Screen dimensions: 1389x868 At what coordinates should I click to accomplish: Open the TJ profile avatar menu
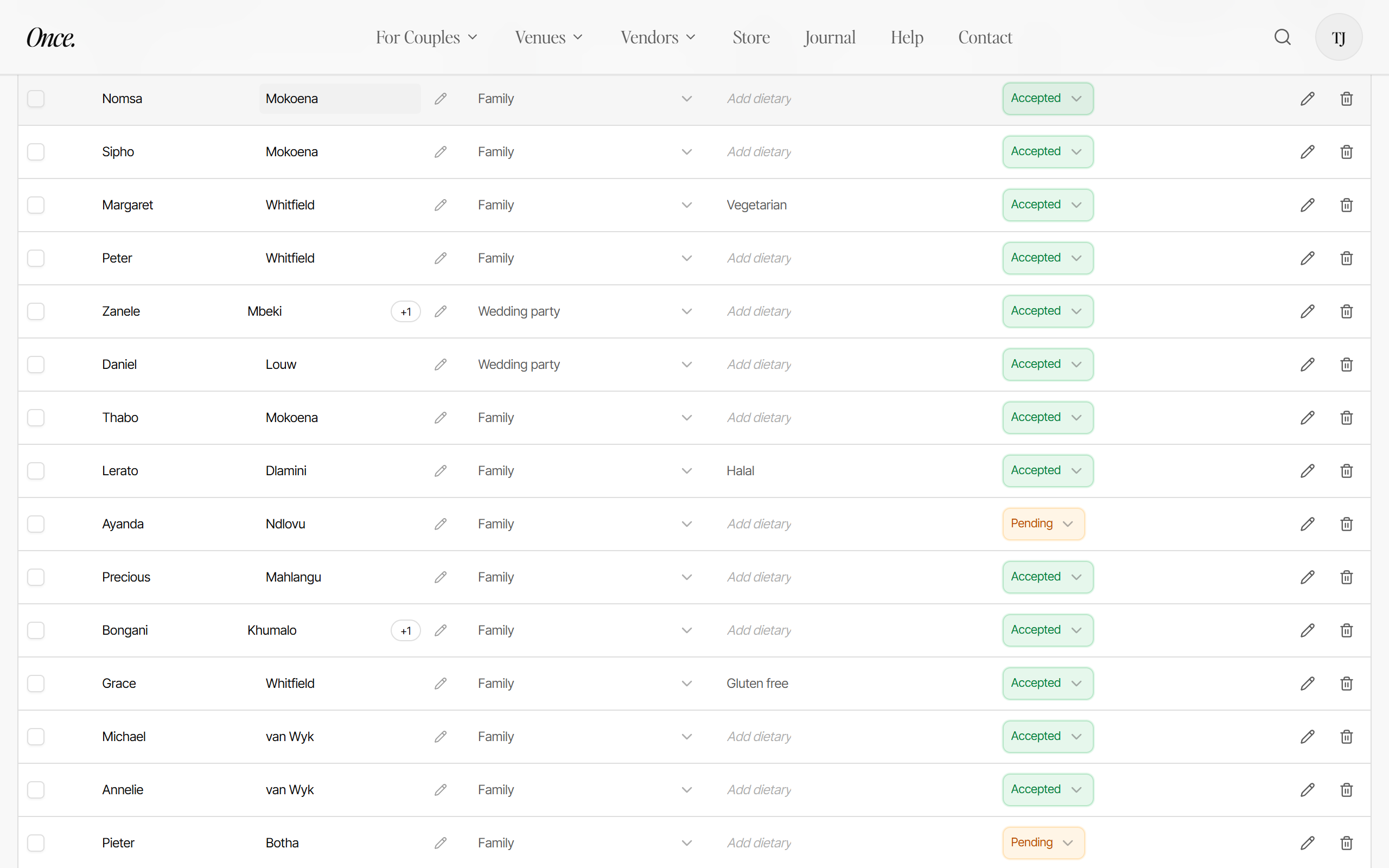[x=1339, y=37]
